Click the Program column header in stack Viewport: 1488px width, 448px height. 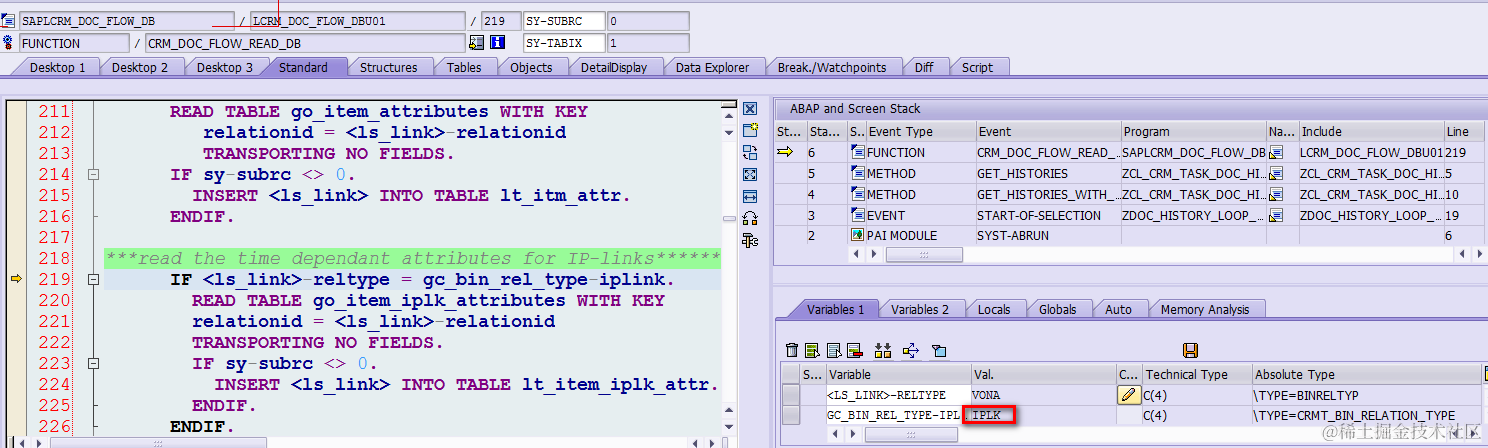point(1193,131)
